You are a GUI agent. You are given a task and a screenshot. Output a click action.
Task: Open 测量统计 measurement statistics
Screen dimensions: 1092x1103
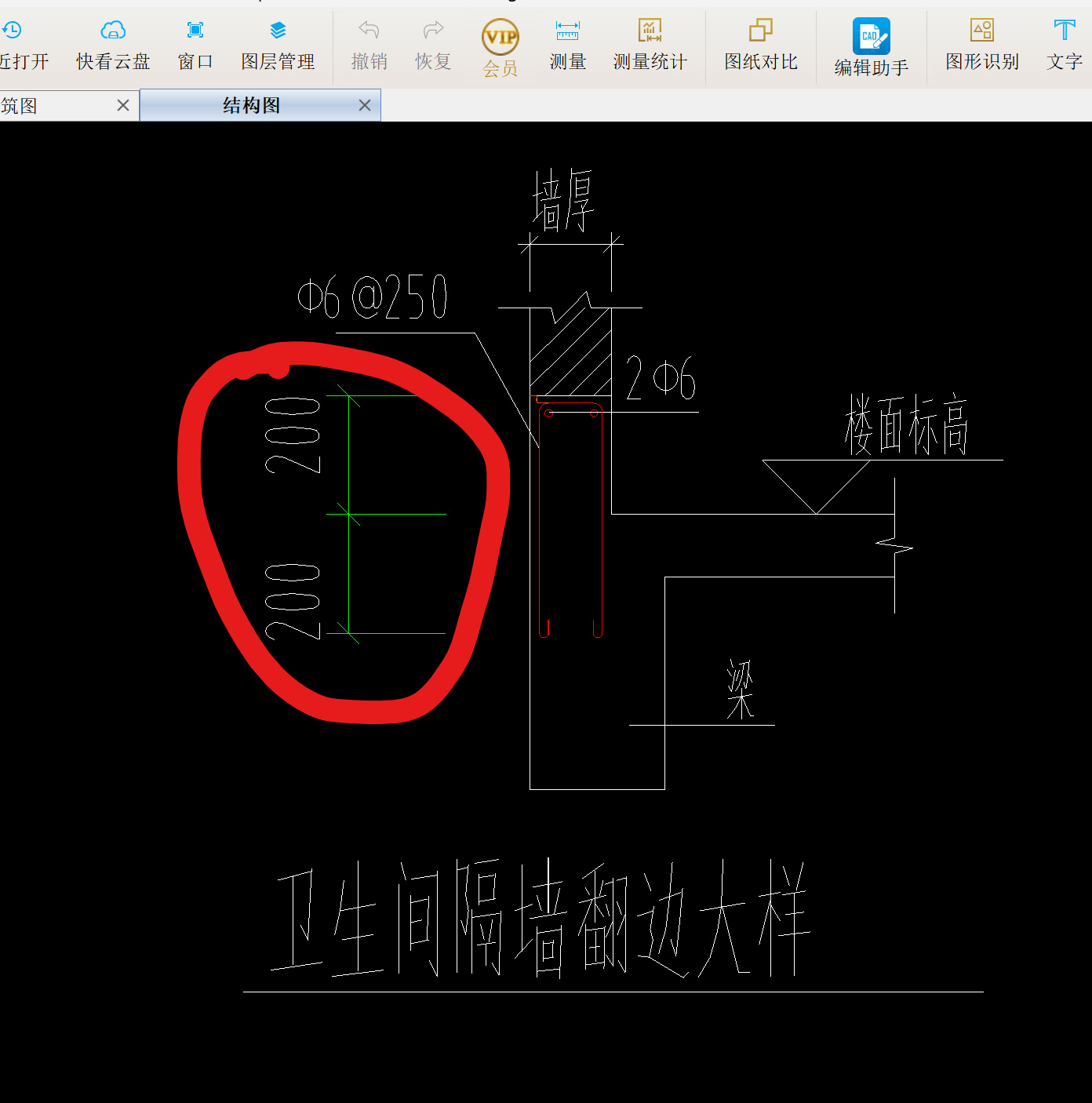pos(650,46)
